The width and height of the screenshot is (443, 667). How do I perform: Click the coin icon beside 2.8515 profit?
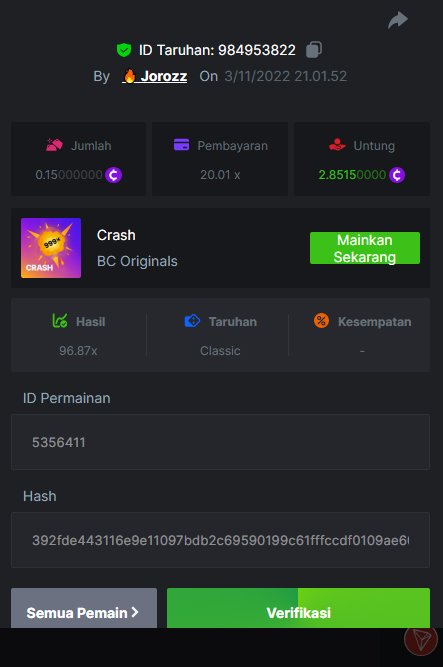[397, 175]
